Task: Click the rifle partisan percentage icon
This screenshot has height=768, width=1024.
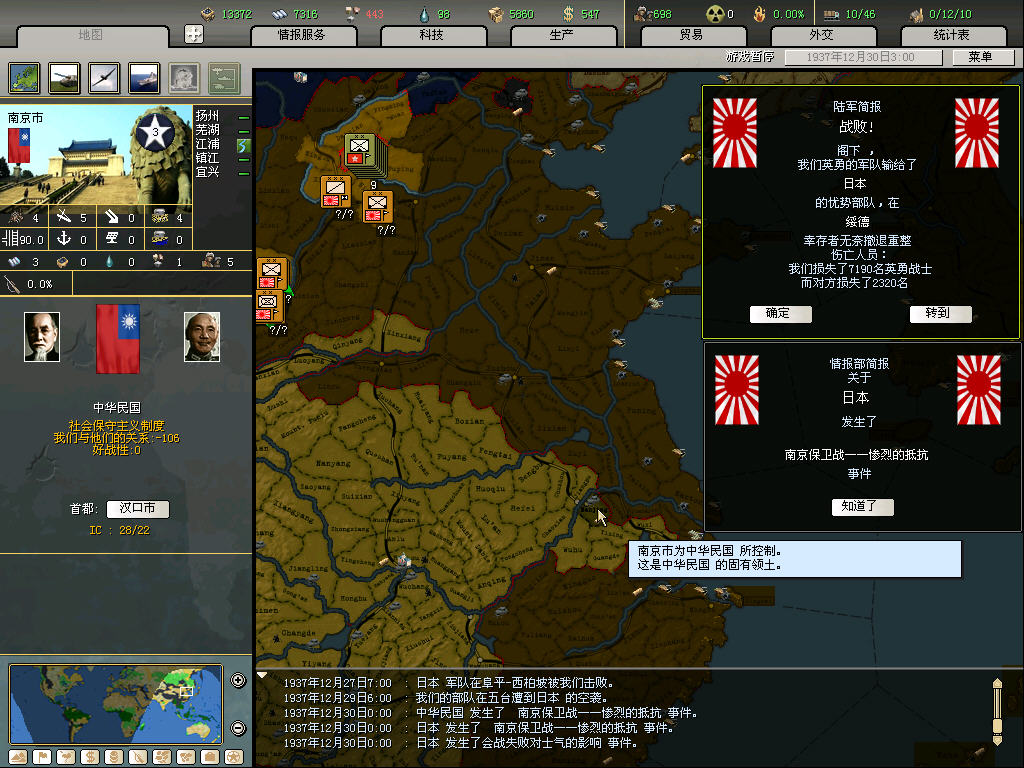Action: pos(12,284)
